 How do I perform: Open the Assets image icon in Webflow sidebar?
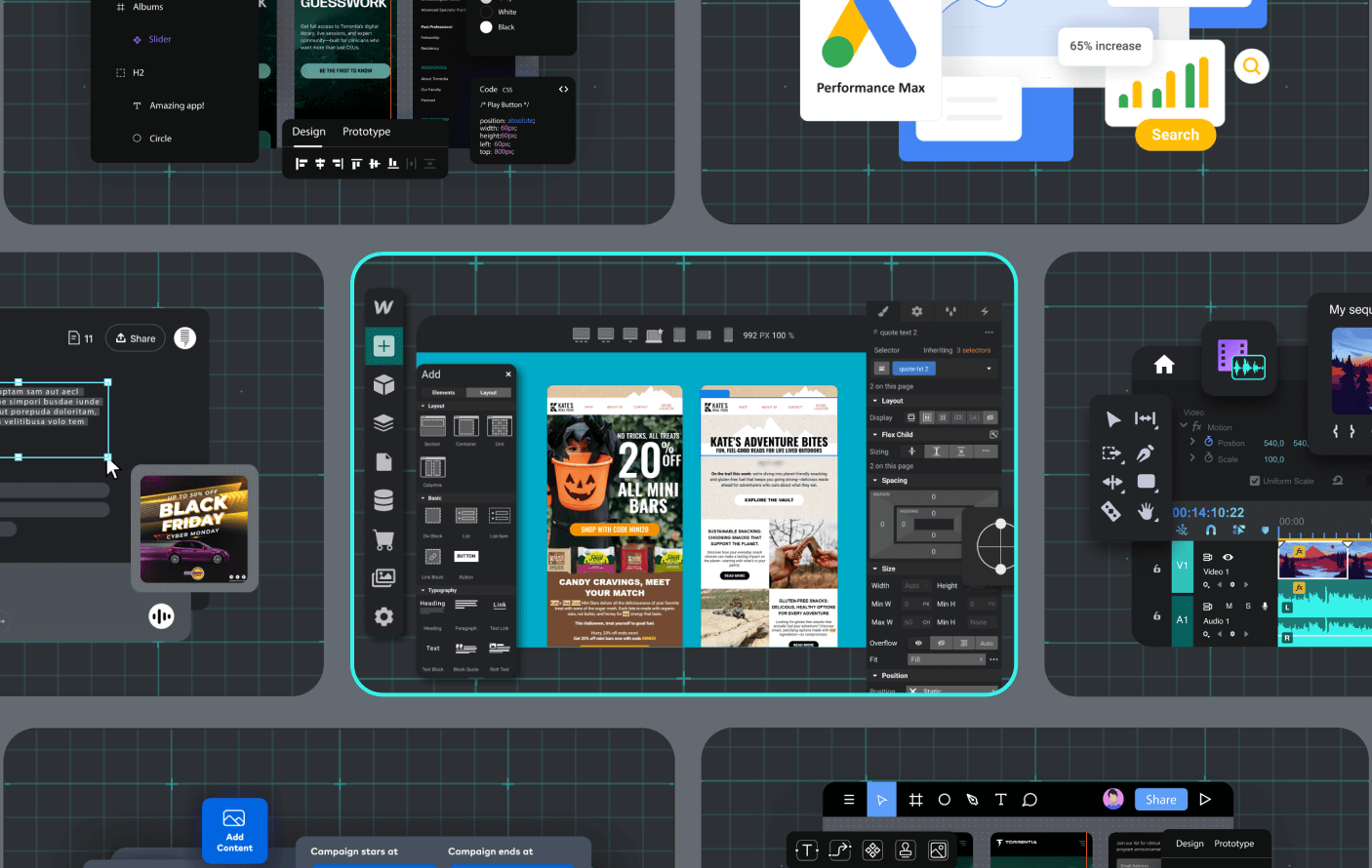(383, 577)
